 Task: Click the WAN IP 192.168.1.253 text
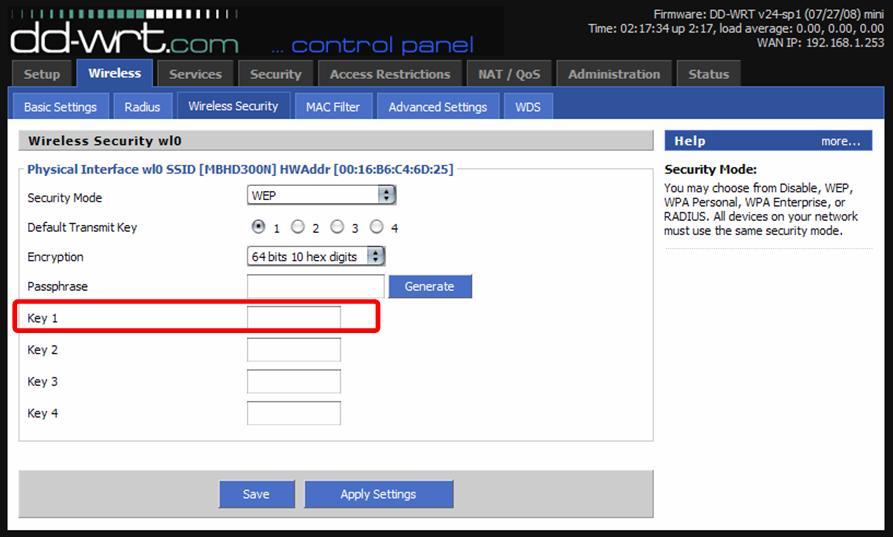pos(820,43)
